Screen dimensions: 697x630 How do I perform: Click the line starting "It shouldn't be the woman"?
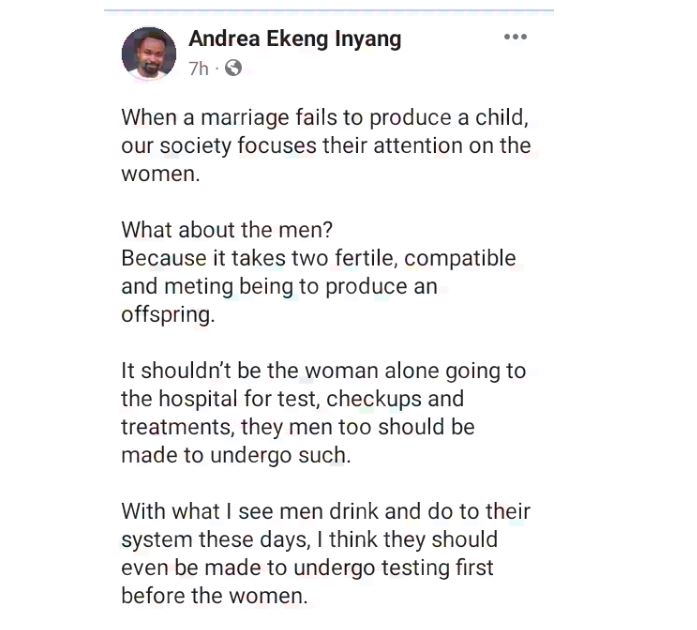(323, 371)
